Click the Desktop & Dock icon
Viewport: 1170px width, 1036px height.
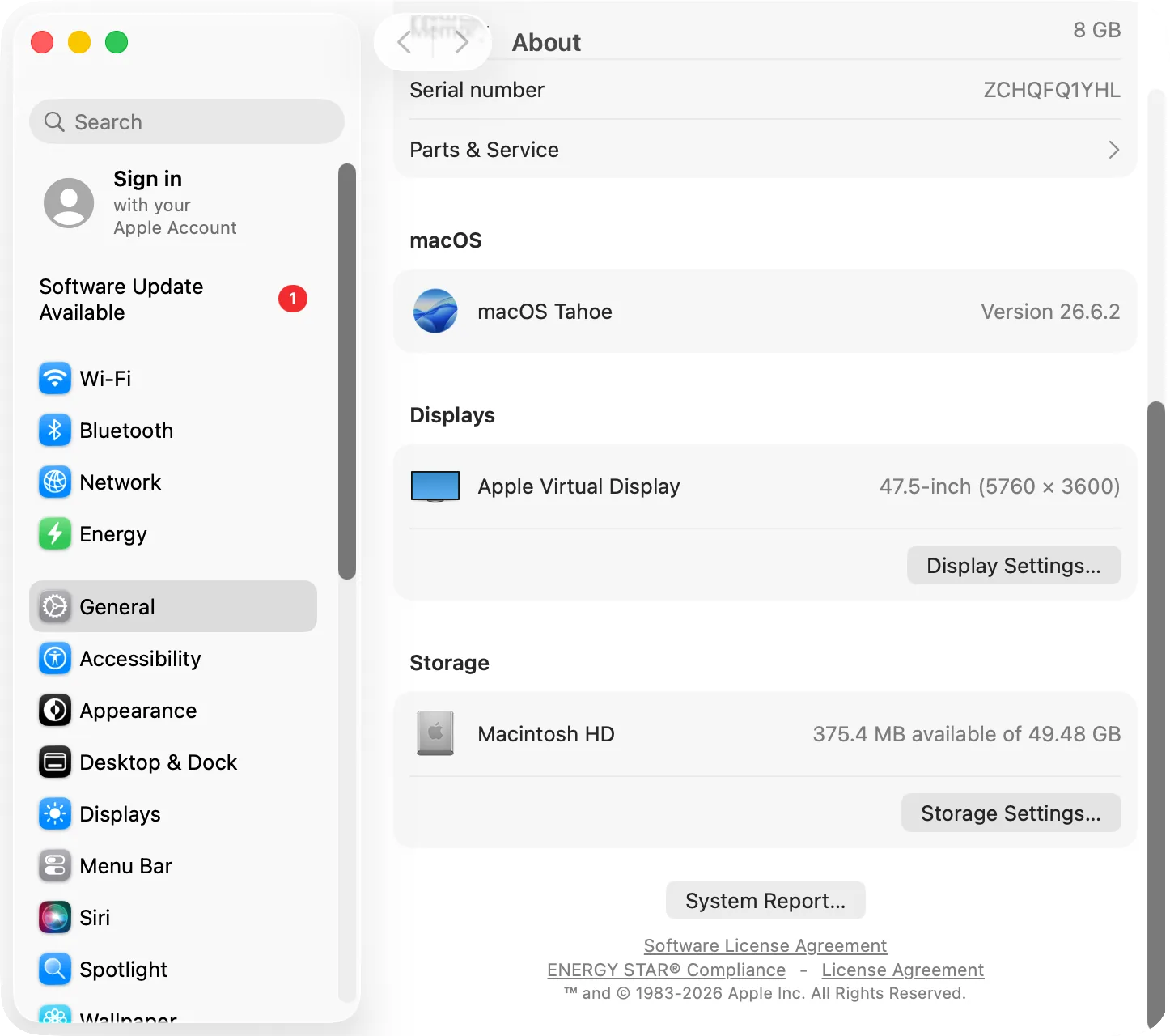pyautogui.click(x=55, y=762)
